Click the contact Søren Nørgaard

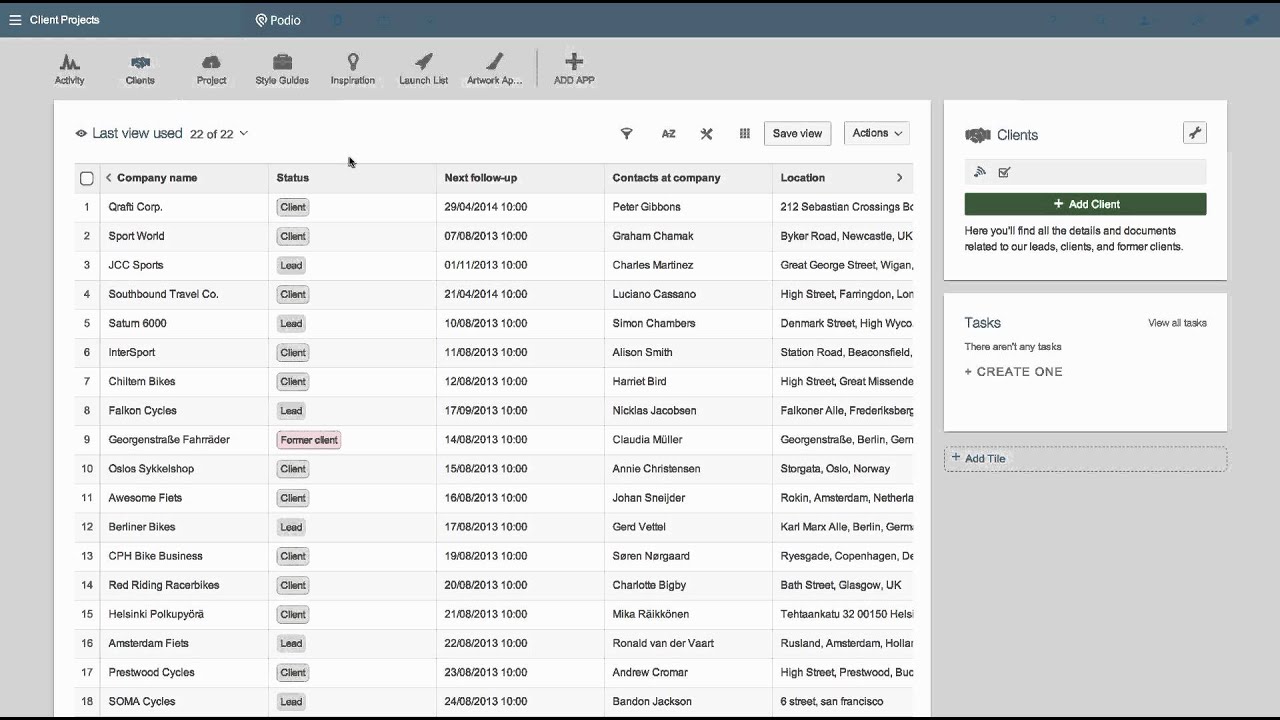[651, 556]
